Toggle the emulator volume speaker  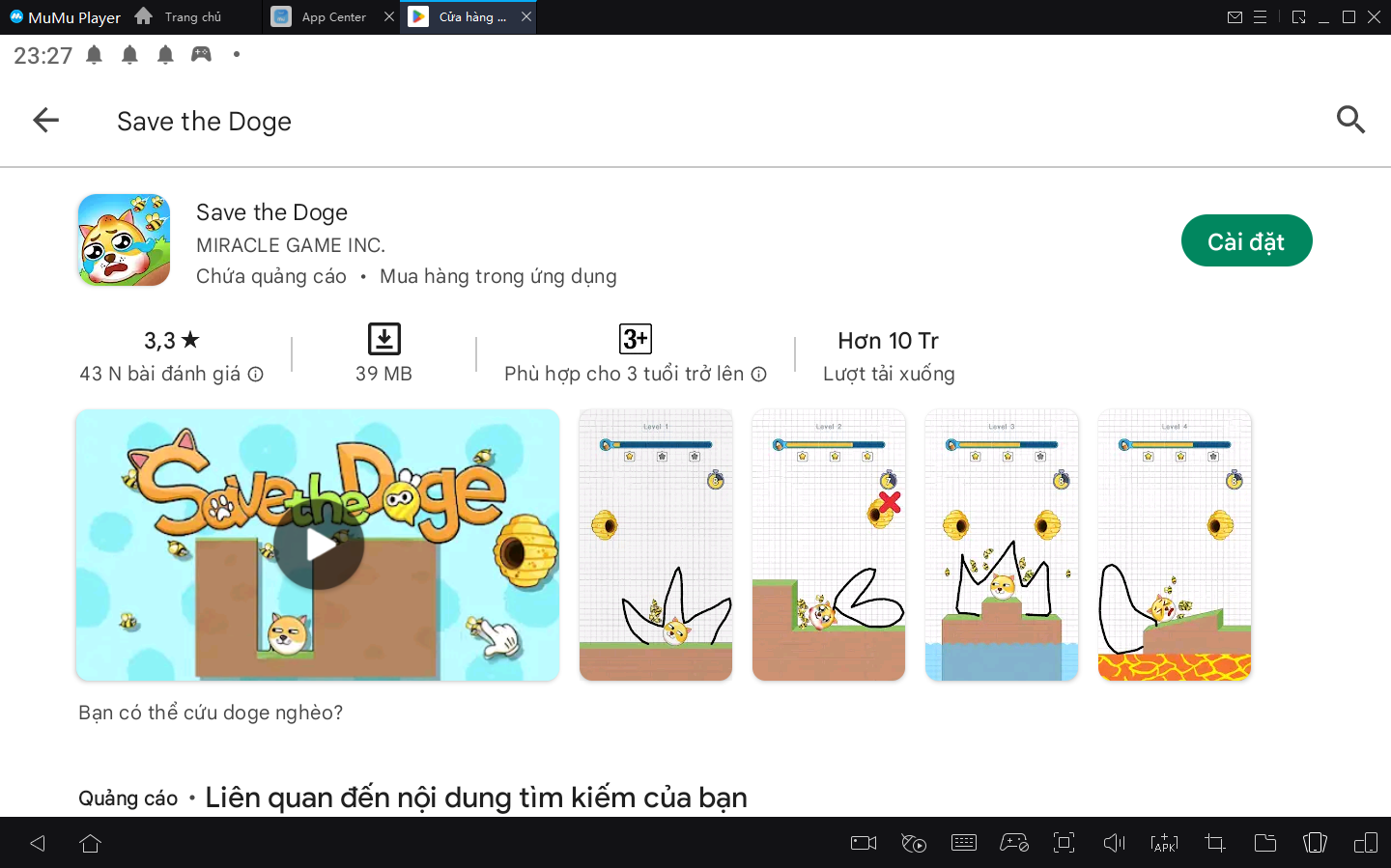click(x=1114, y=843)
